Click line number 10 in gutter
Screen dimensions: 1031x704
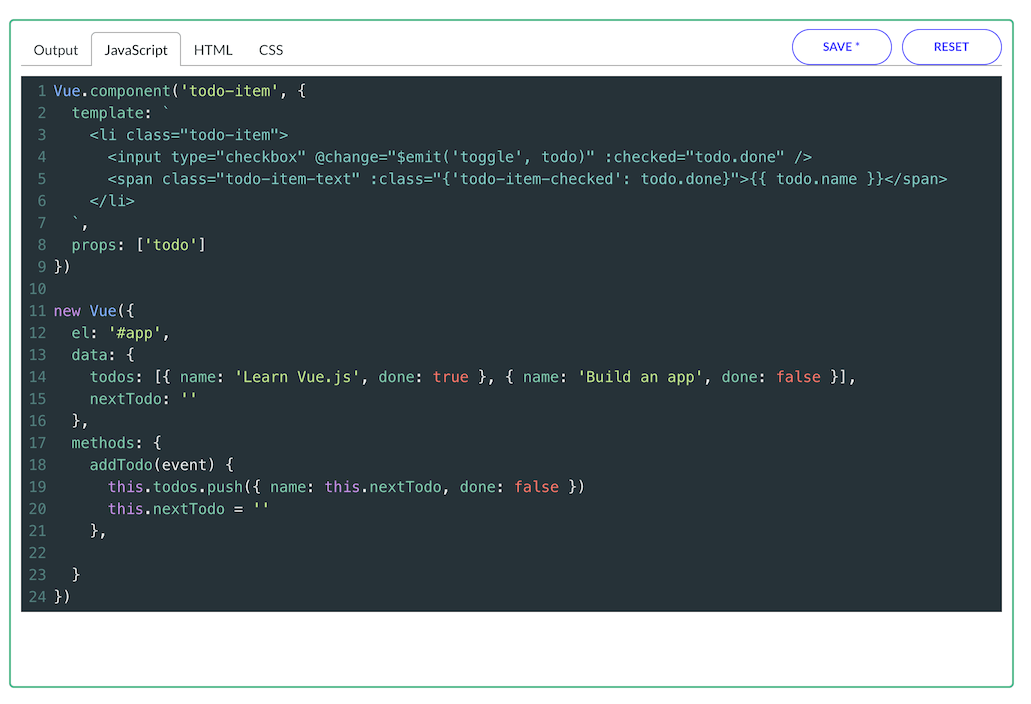[x=38, y=289]
